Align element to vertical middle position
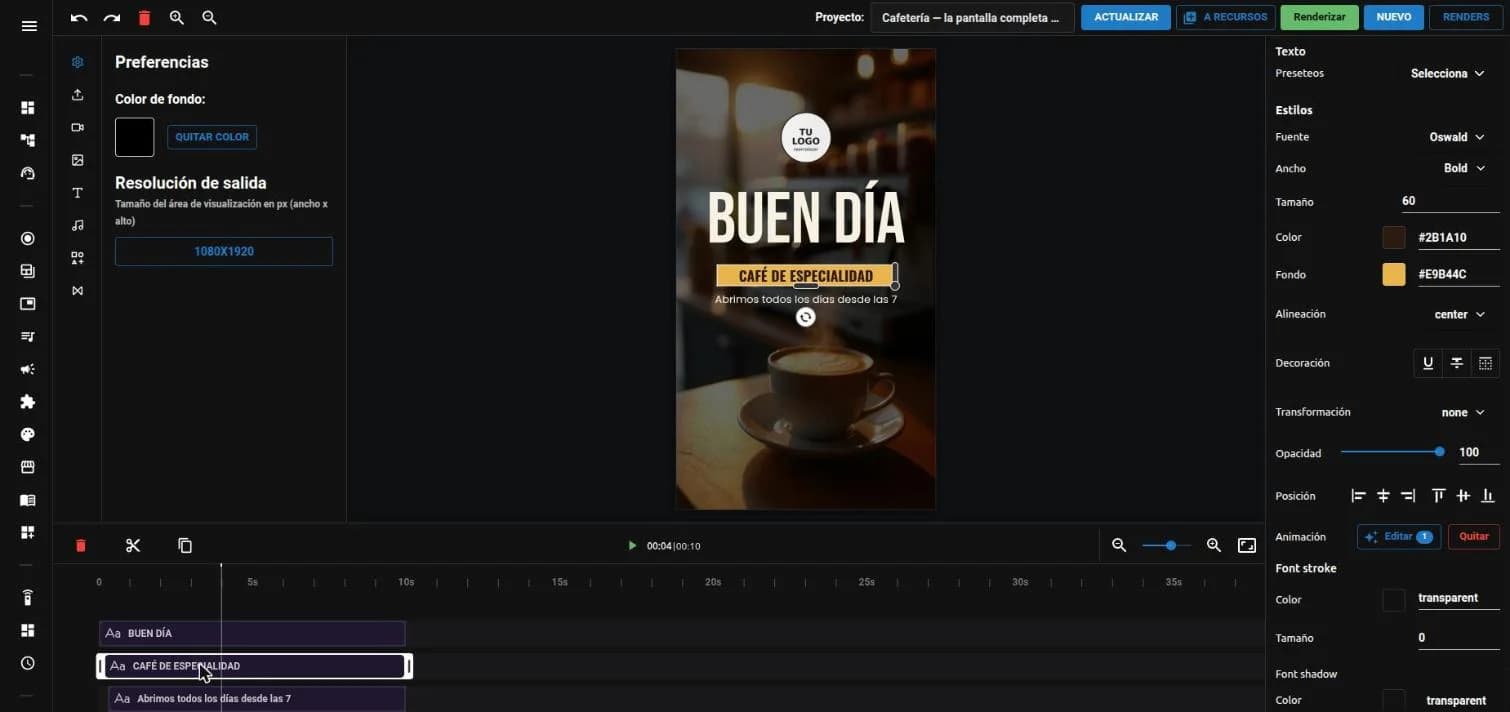The height and width of the screenshot is (712, 1510). [1463, 496]
